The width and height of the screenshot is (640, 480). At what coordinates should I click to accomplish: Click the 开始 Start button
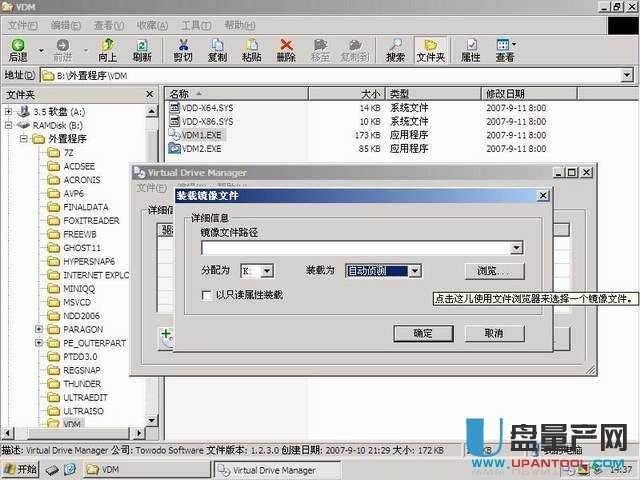point(20,469)
